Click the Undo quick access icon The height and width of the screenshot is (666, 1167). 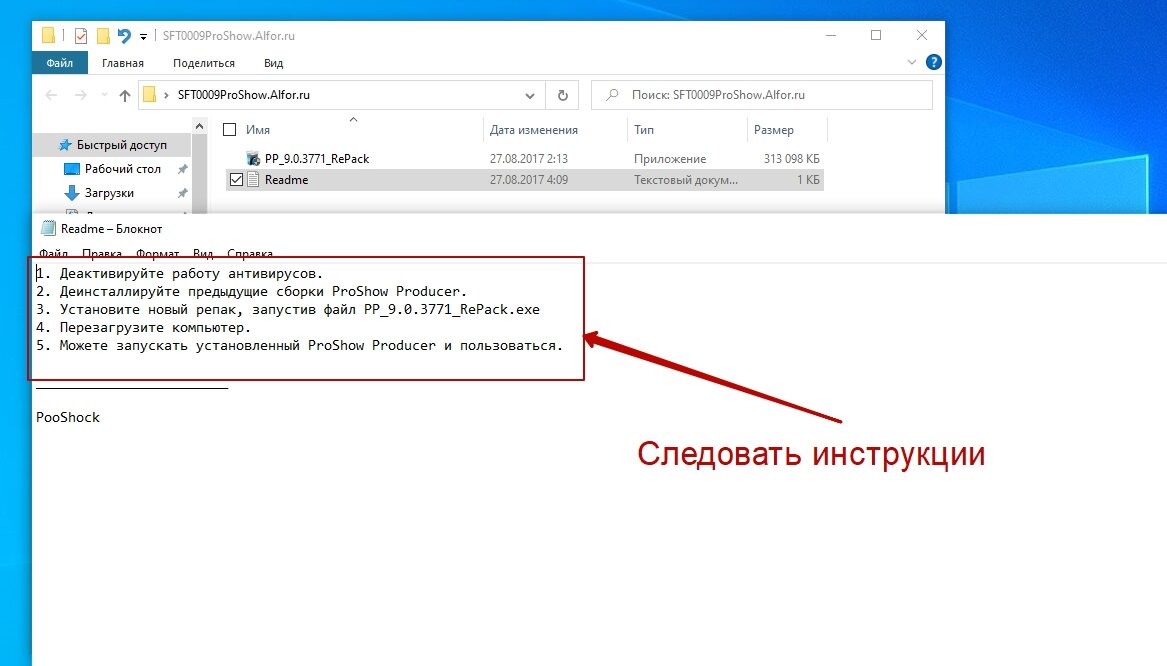click(124, 35)
